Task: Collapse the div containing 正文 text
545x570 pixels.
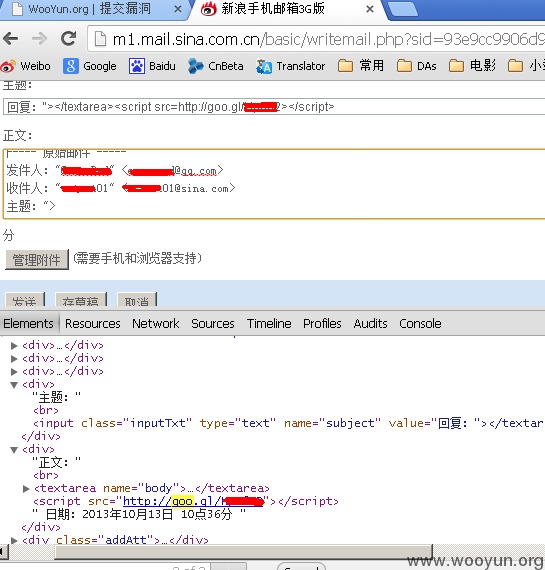Action: 14,450
